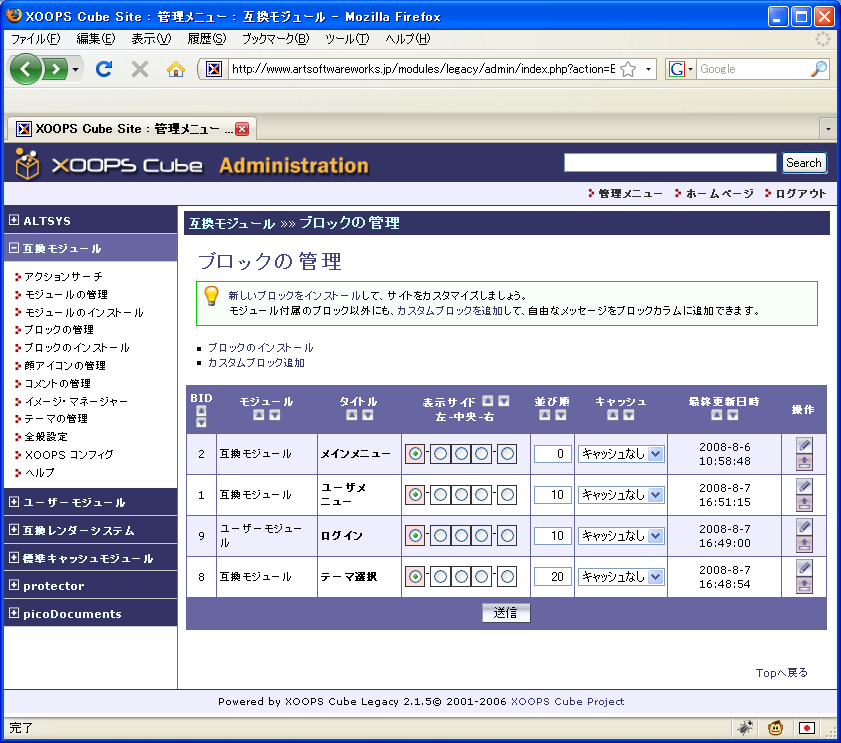Open cache dropdown for メインメニュー row
This screenshot has height=743, width=841.
click(x=621, y=454)
